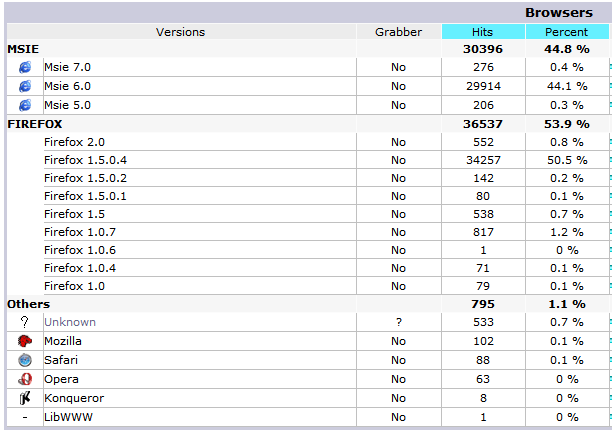Click the Safari row Grabber value No
The image size is (612, 432).
pyautogui.click(x=399, y=360)
